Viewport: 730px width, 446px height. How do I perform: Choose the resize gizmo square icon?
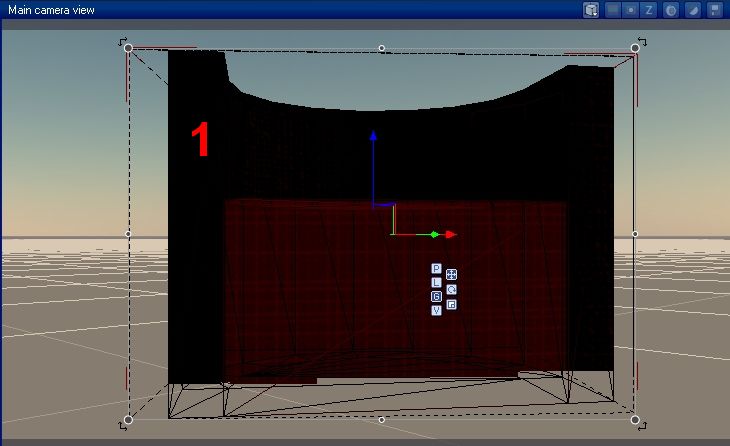(x=451, y=304)
